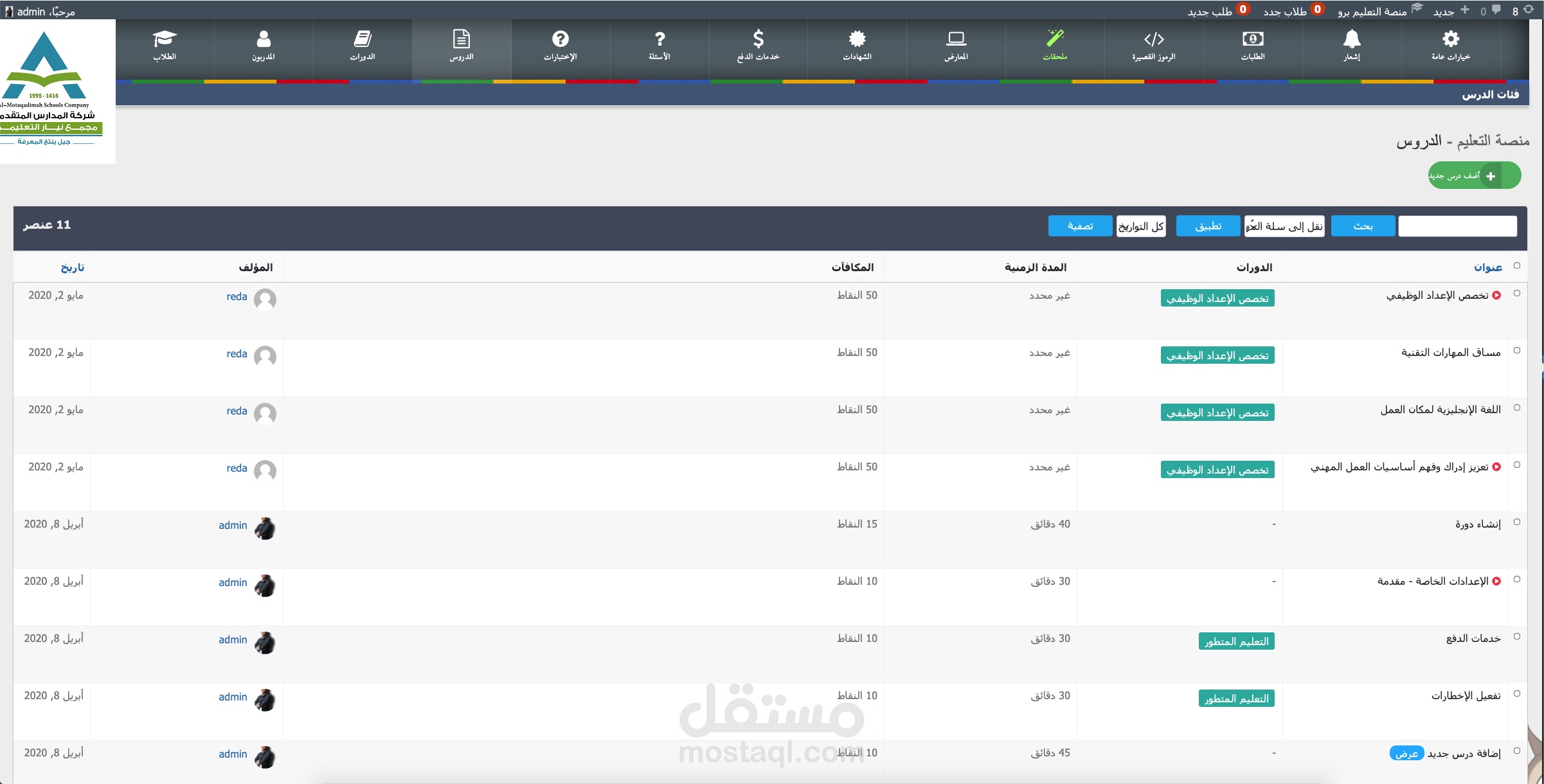1544x784 pixels.
Task: Tick checkbox beside 'خدمات الدفع' lesson
Action: click(x=1517, y=637)
